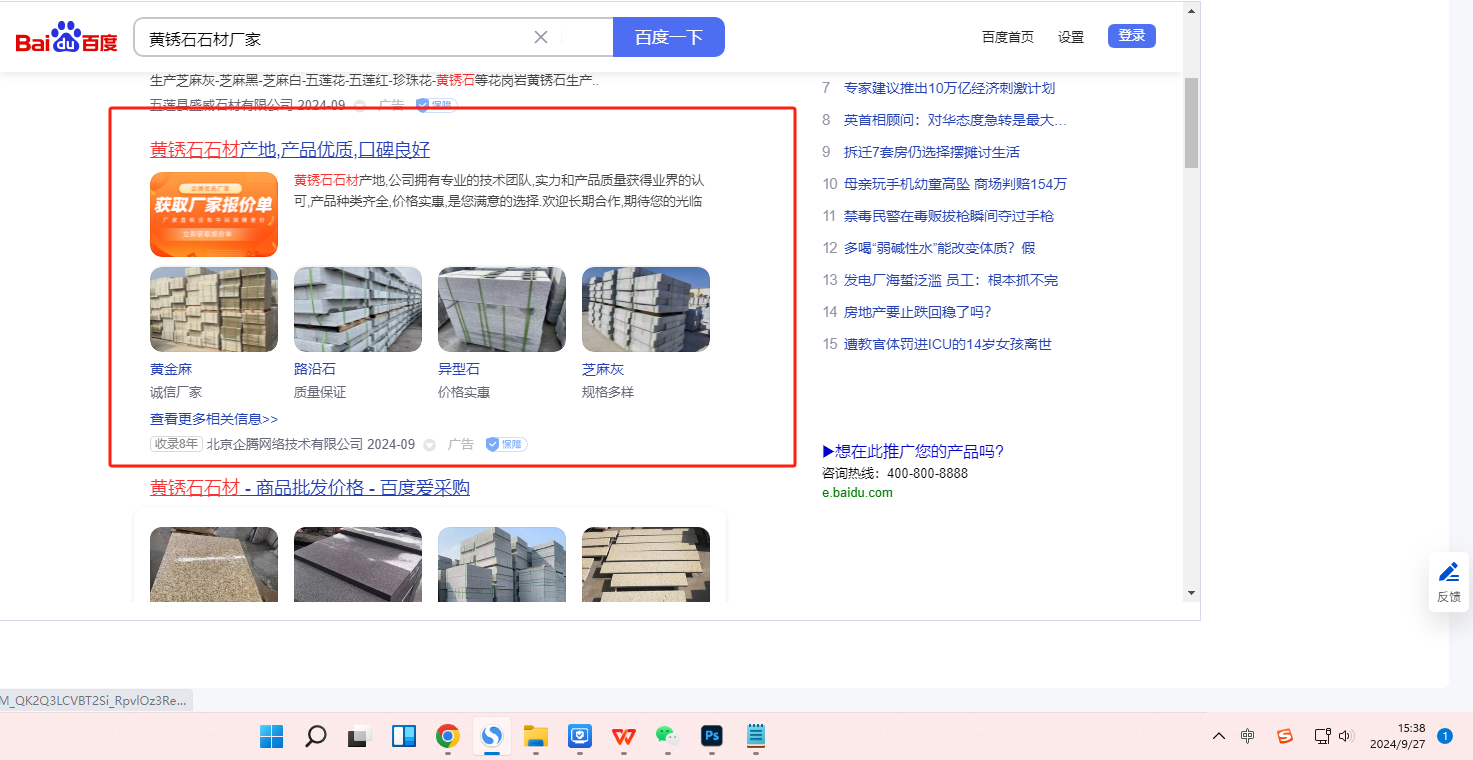Click the 北京企腾网络技术有限公司 advertiser name
This screenshot has height=760, width=1473.
tap(285, 444)
